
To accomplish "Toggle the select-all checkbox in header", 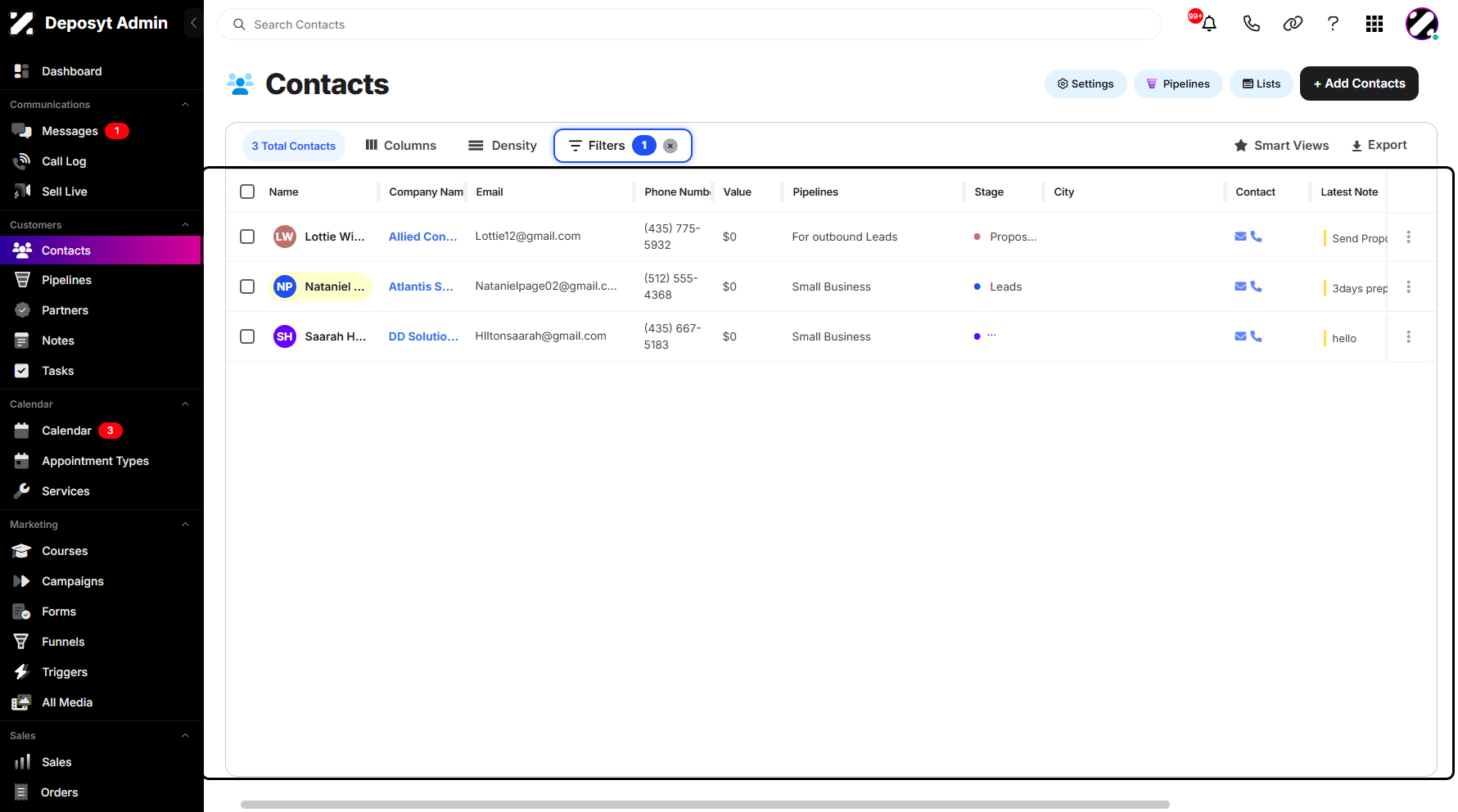I will 247,192.
